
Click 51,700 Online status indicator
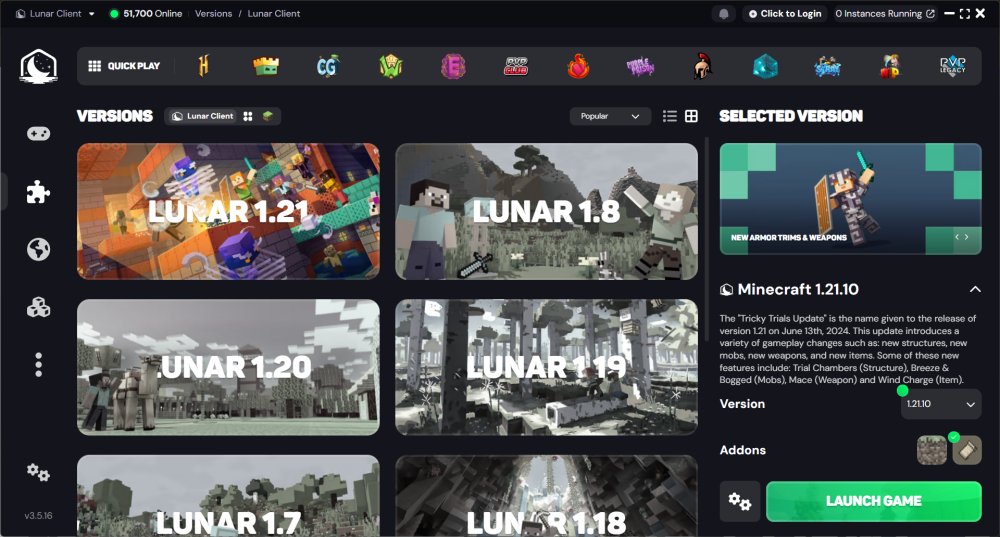pyautogui.click(x=147, y=13)
